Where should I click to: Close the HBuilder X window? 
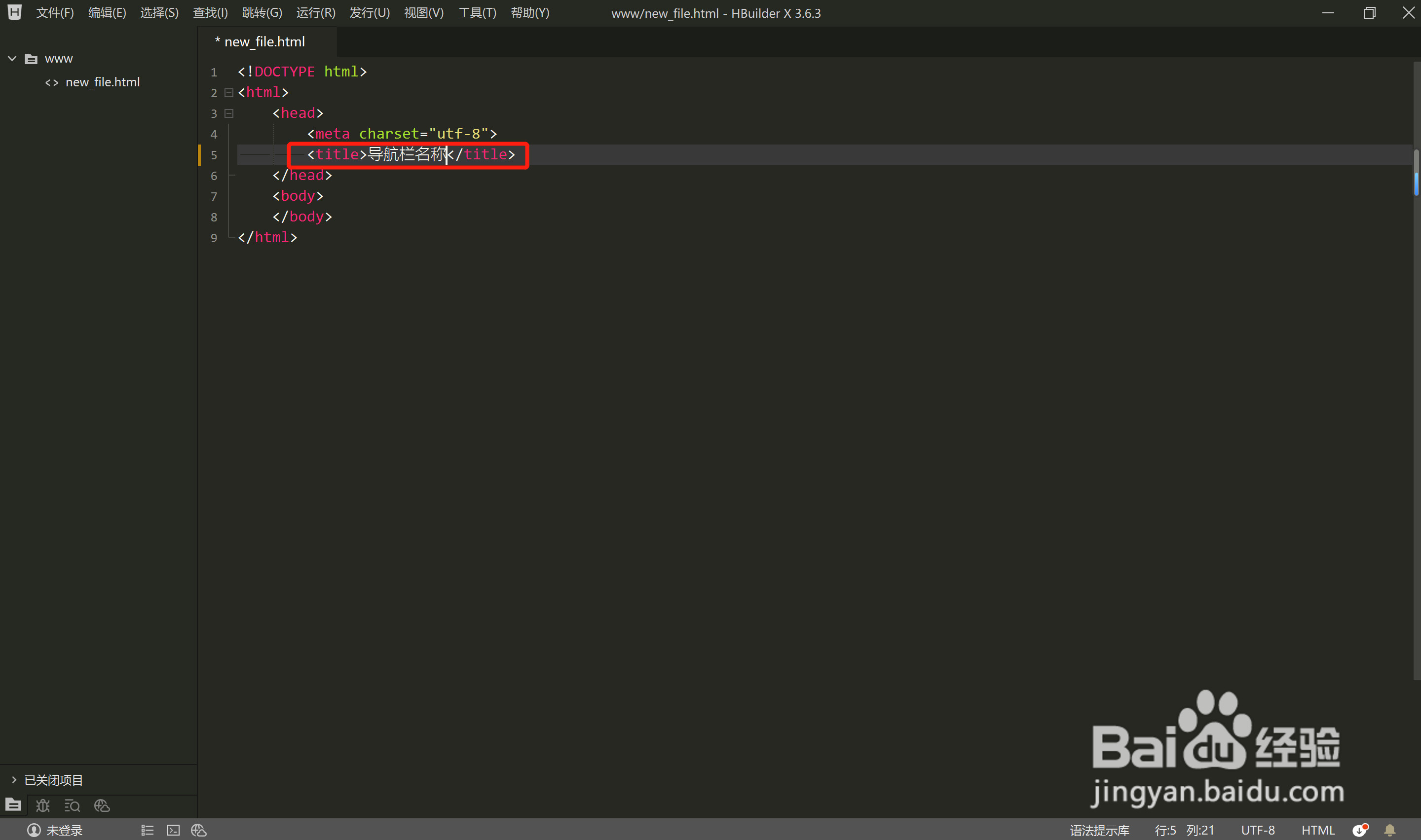(x=1409, y=12)
